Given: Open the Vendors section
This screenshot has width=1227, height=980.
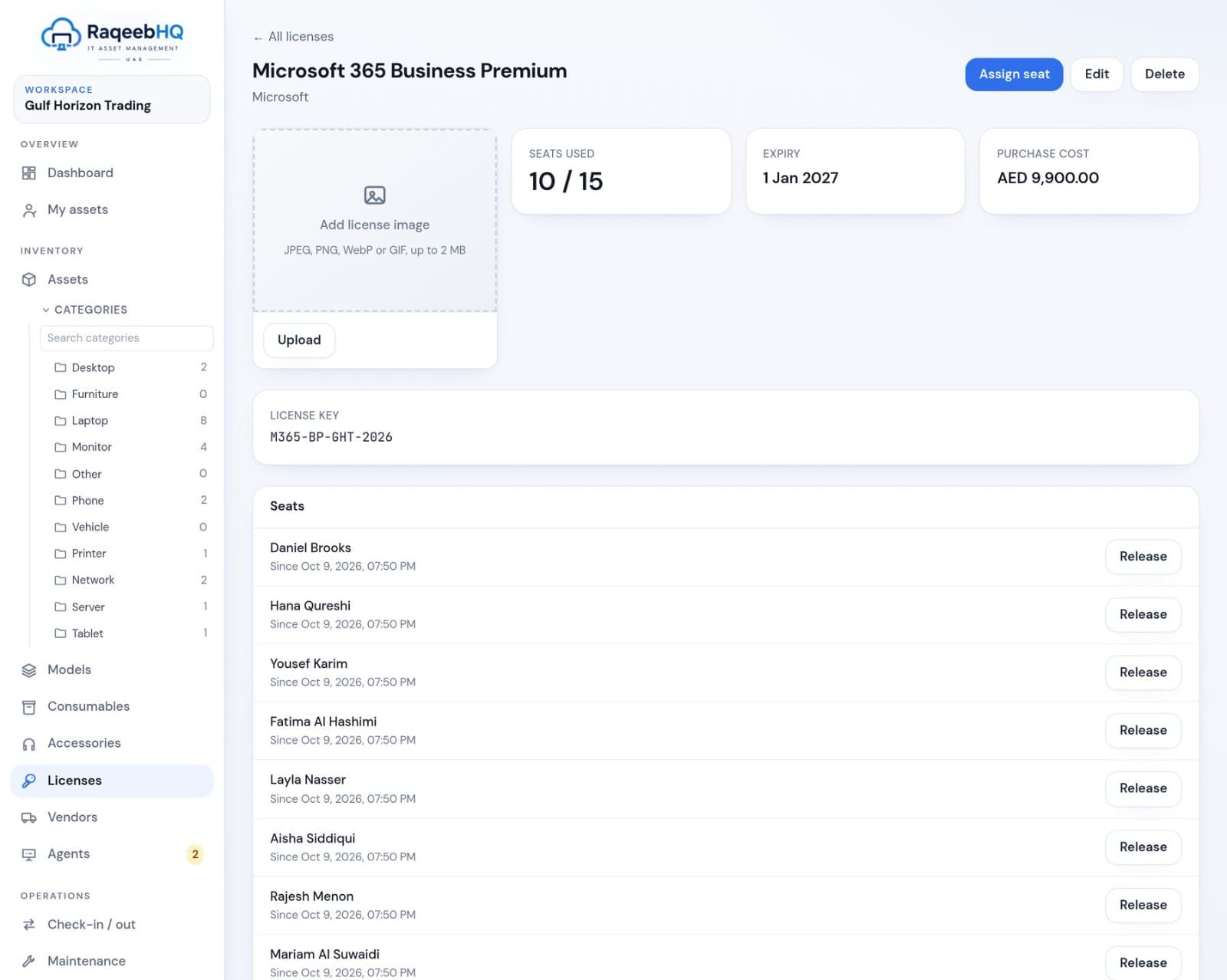Looking at the screenshot, I should click(112, 817).
